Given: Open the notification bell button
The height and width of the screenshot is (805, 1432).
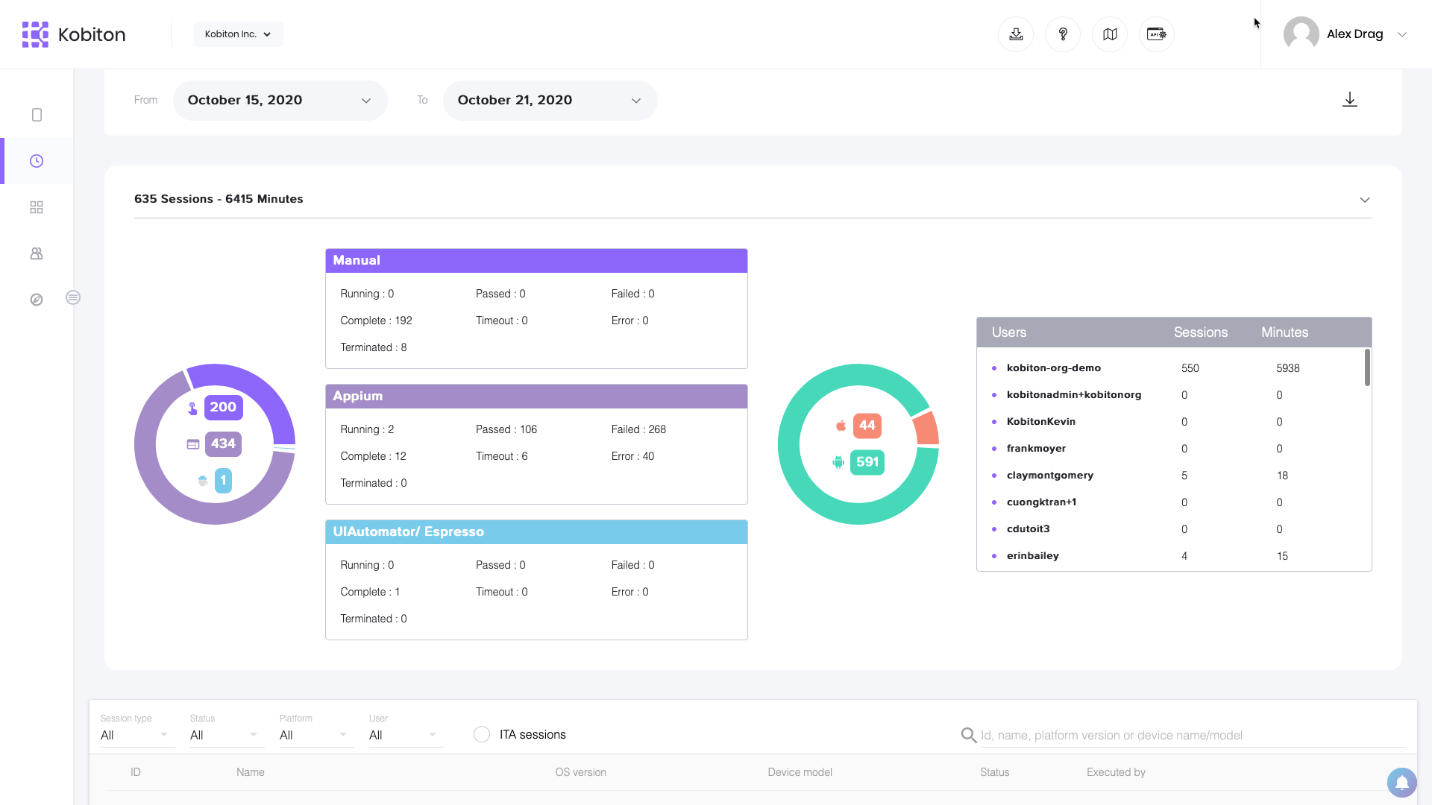Looking at the screenshot, I should [x=1402, y=783].
